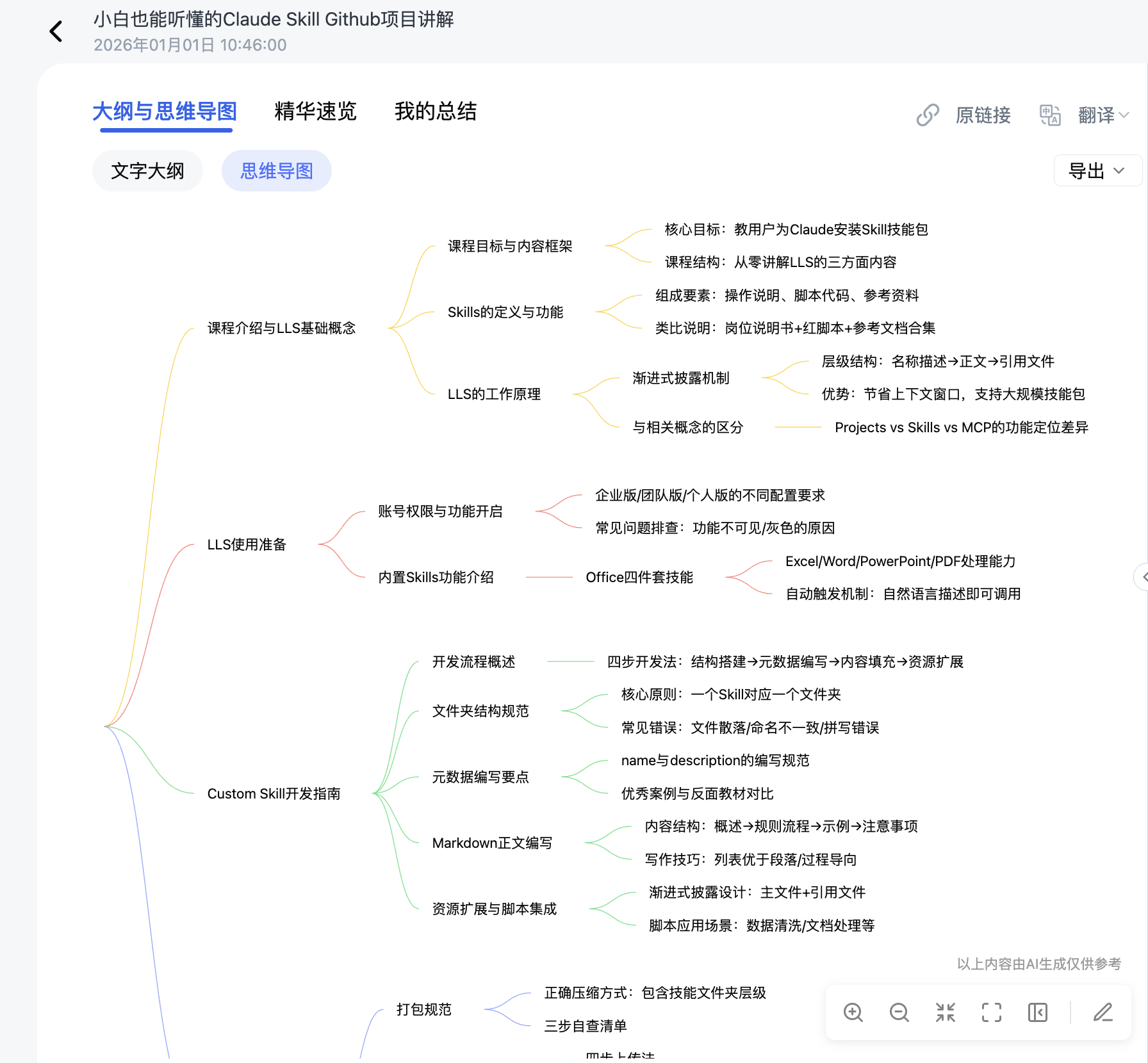Edit the mind map with pencil icon
The image size is (1148, 1063).
coord(1103,1012)
